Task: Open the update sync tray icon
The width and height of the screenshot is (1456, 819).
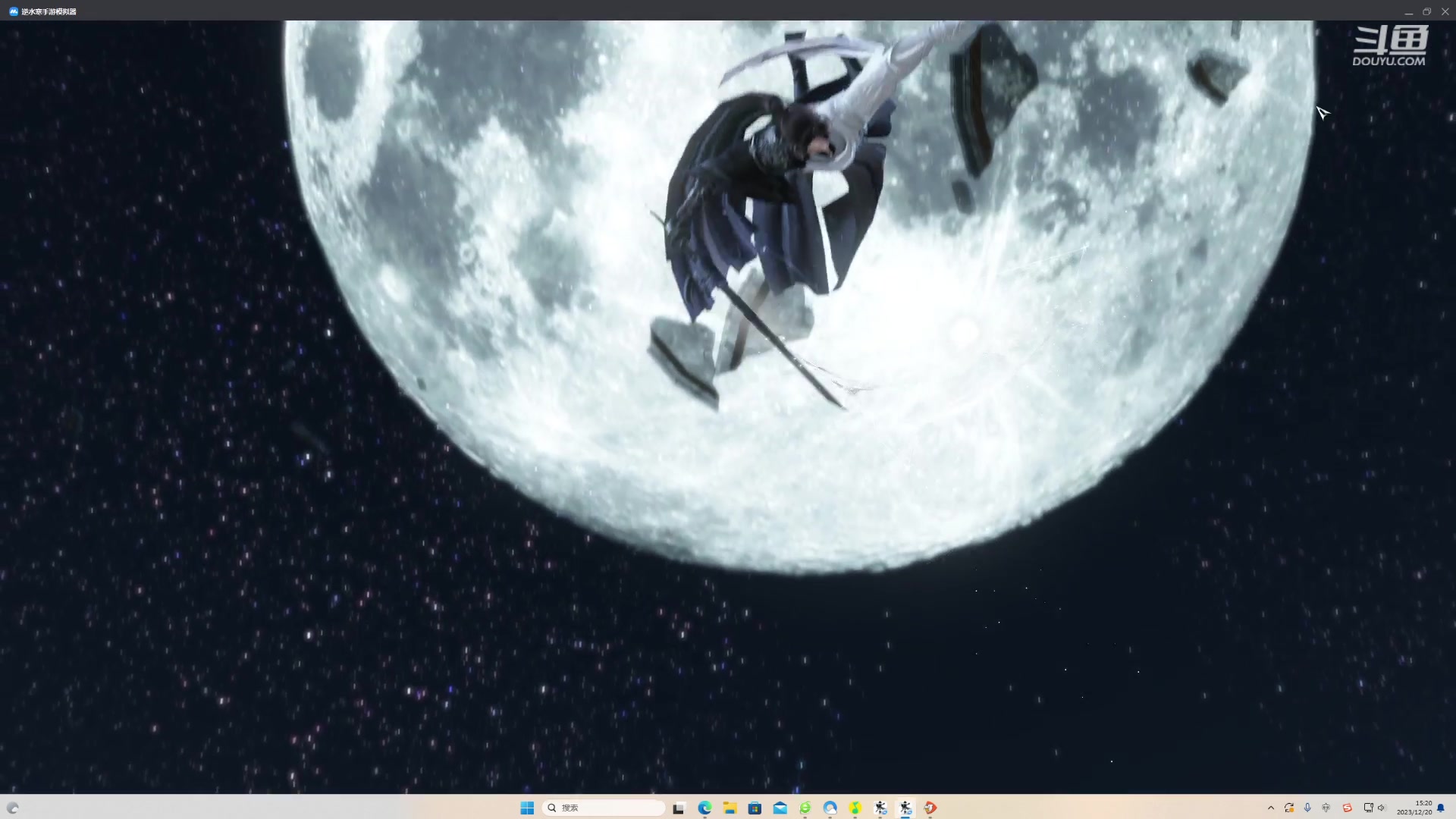Action: [x=1289, y=808]
